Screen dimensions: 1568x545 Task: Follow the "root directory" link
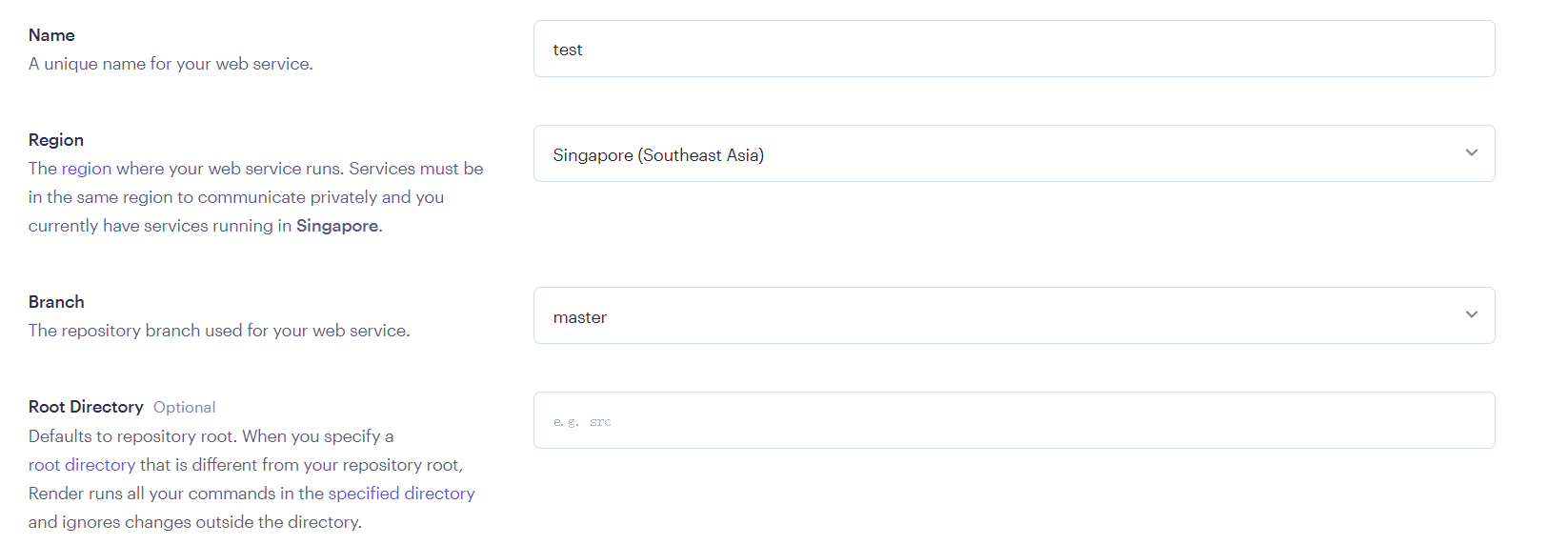(x=82, y=465)
